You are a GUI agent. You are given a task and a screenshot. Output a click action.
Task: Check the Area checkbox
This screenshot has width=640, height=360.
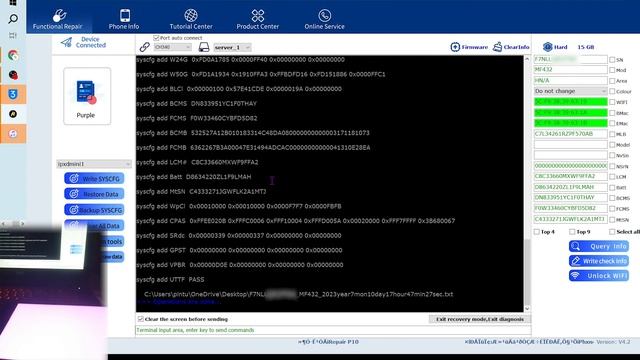612,81
